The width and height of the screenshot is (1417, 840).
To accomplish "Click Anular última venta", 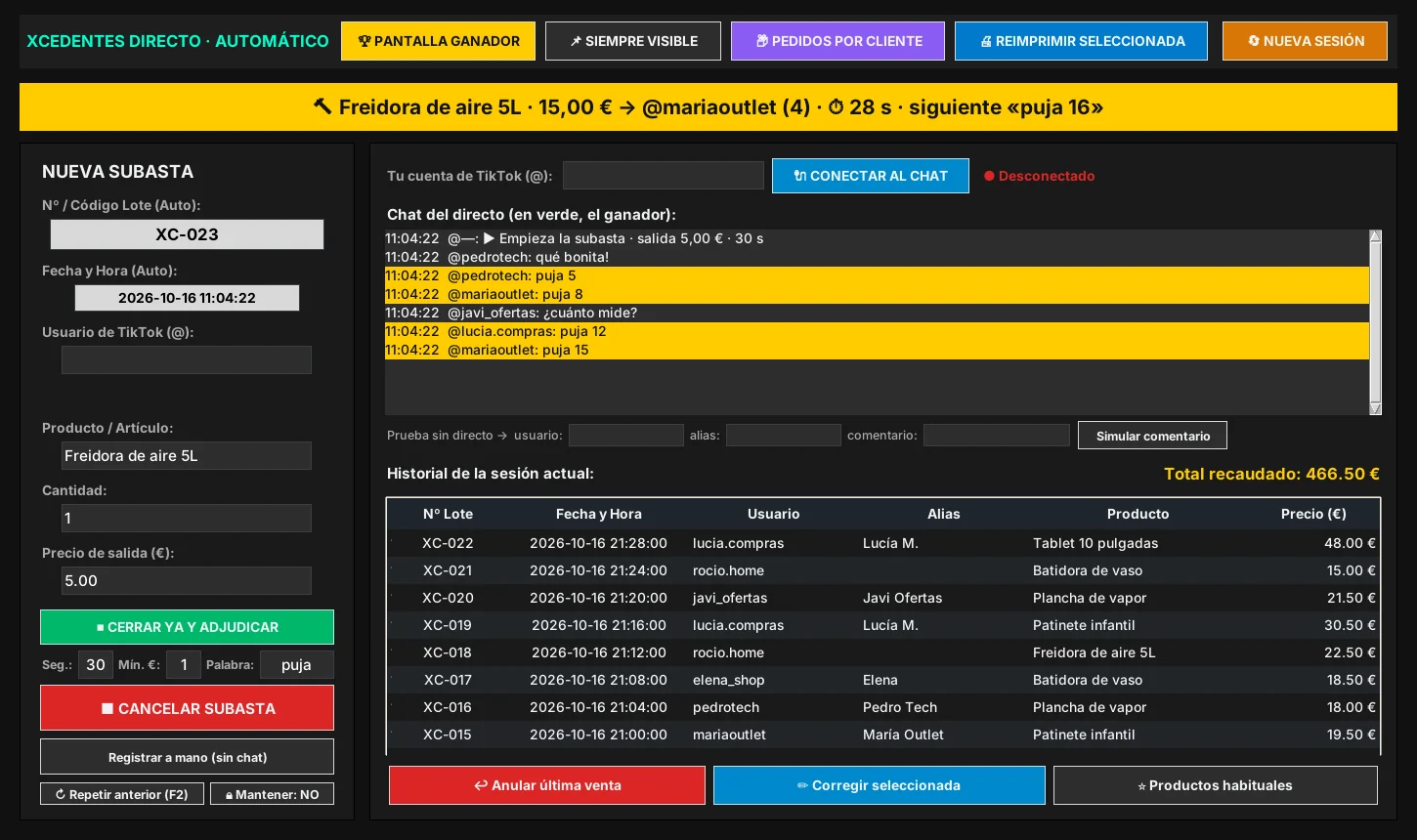I will (x=547, y=785).
